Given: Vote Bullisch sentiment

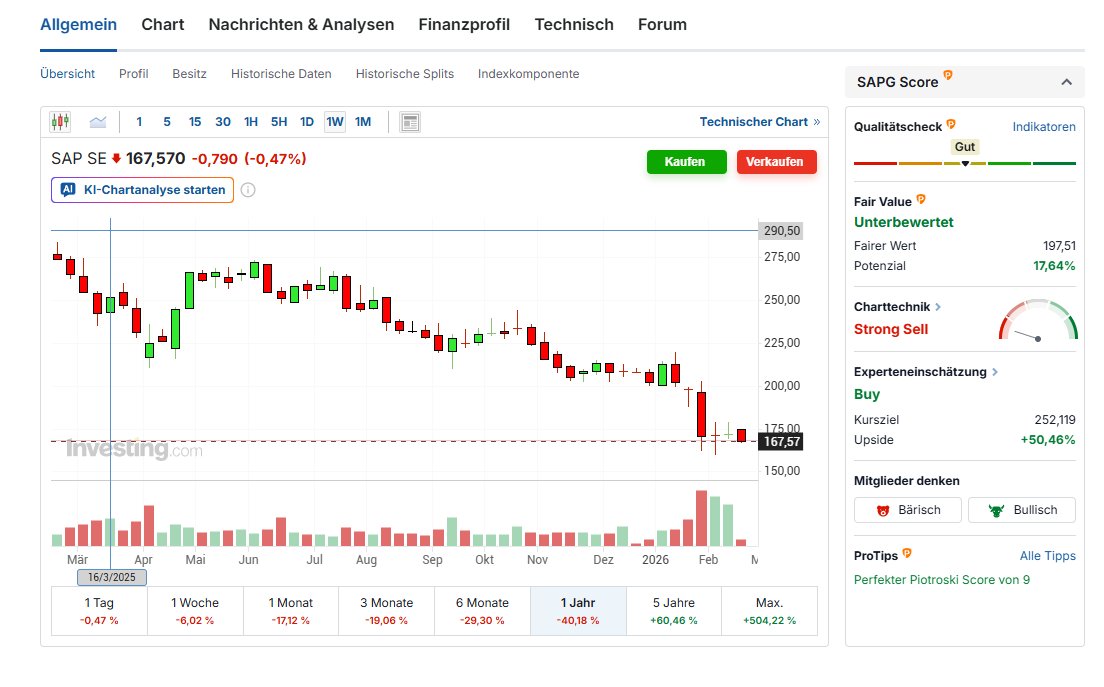Looking at the screenshot, I should 1022,510.
